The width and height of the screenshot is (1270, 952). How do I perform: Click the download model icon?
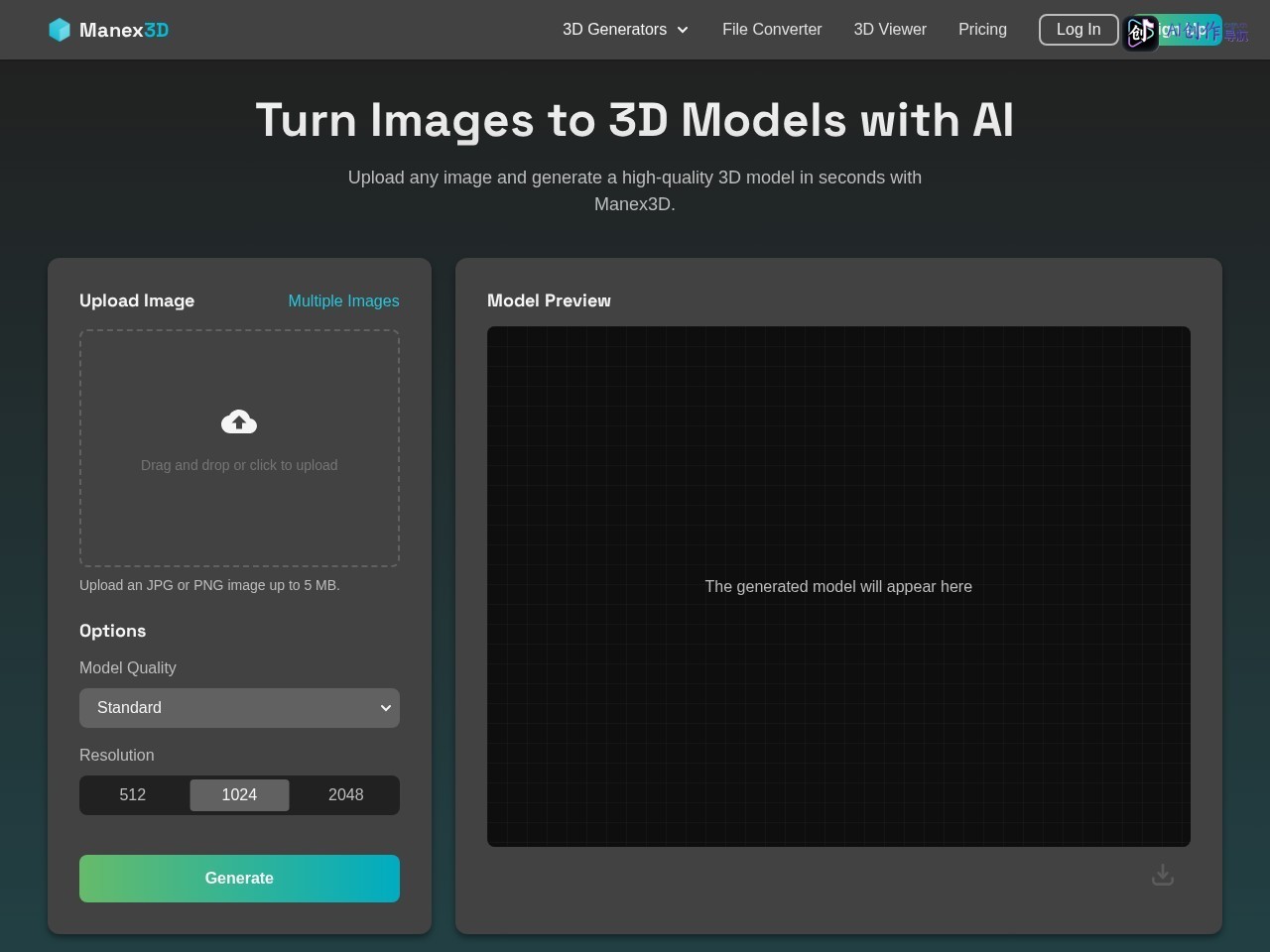point(1163,876)
